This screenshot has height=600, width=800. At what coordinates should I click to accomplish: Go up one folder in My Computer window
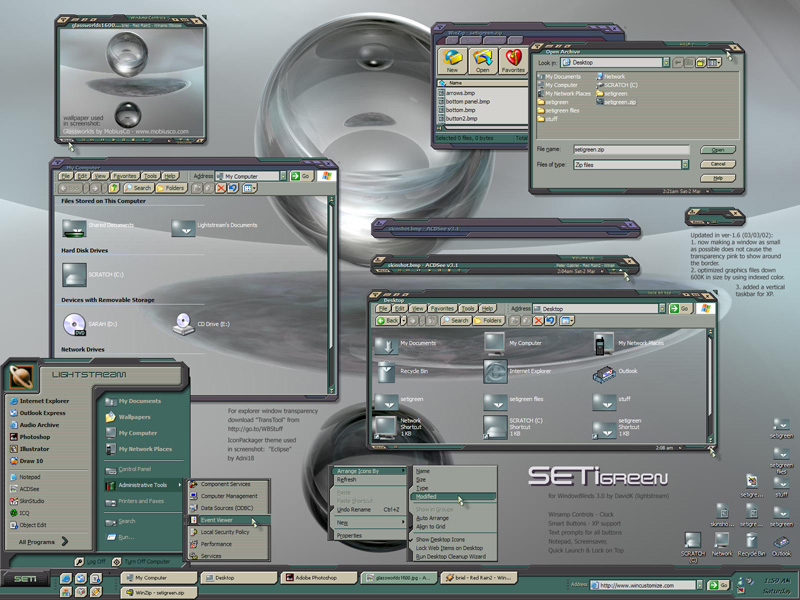(x=114, y=188)
